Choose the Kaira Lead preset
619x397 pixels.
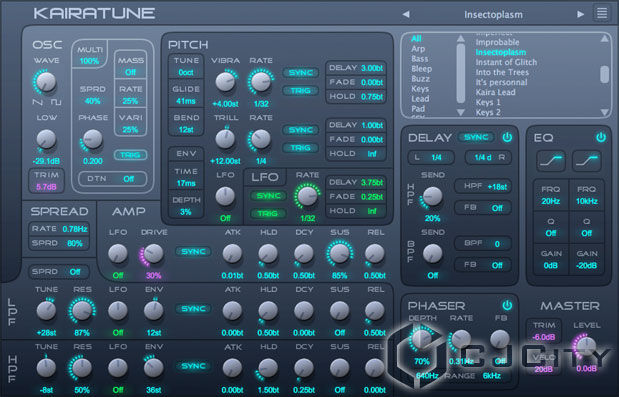click(495, 92)
